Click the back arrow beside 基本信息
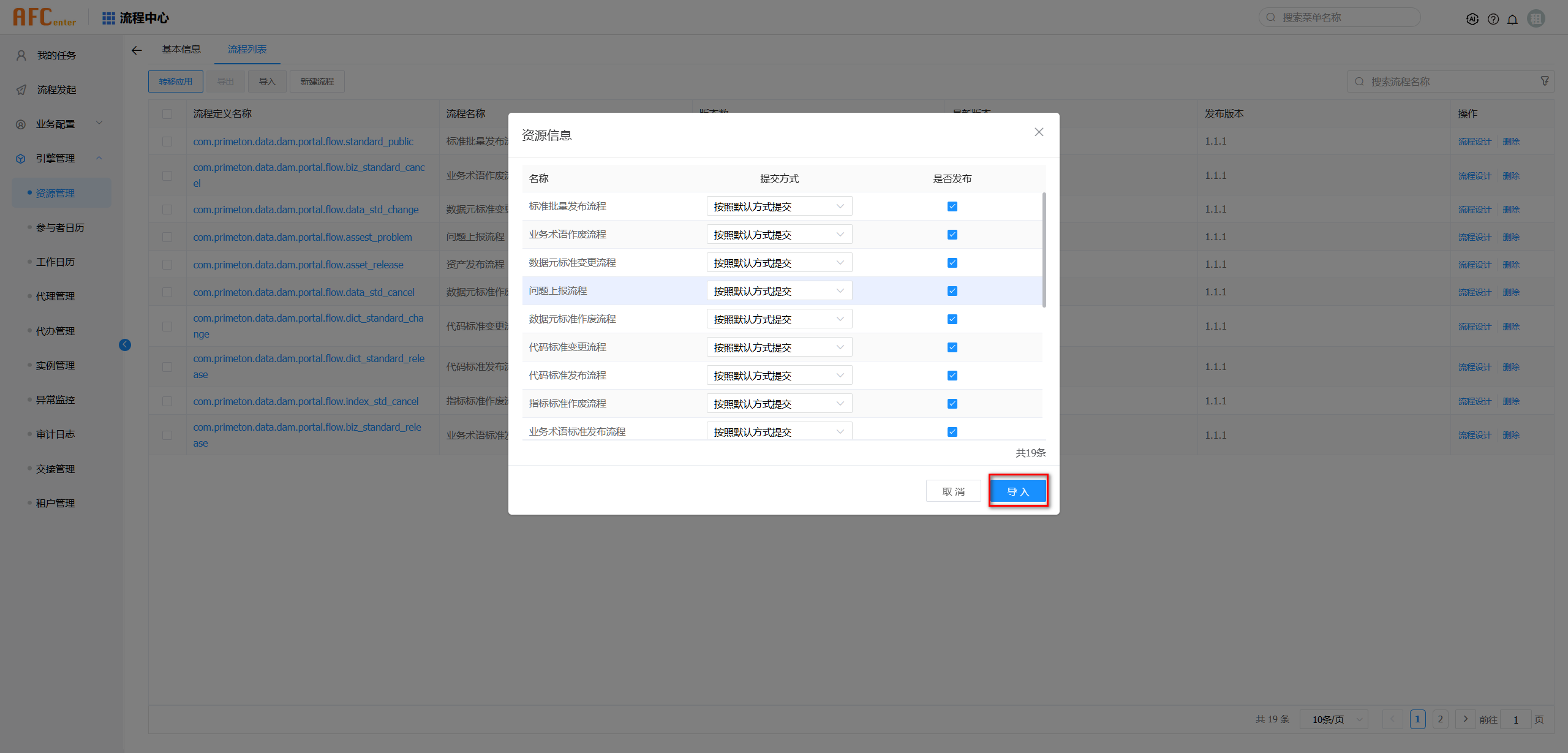This screenshot has height=753, width=1568. (137, 50)
